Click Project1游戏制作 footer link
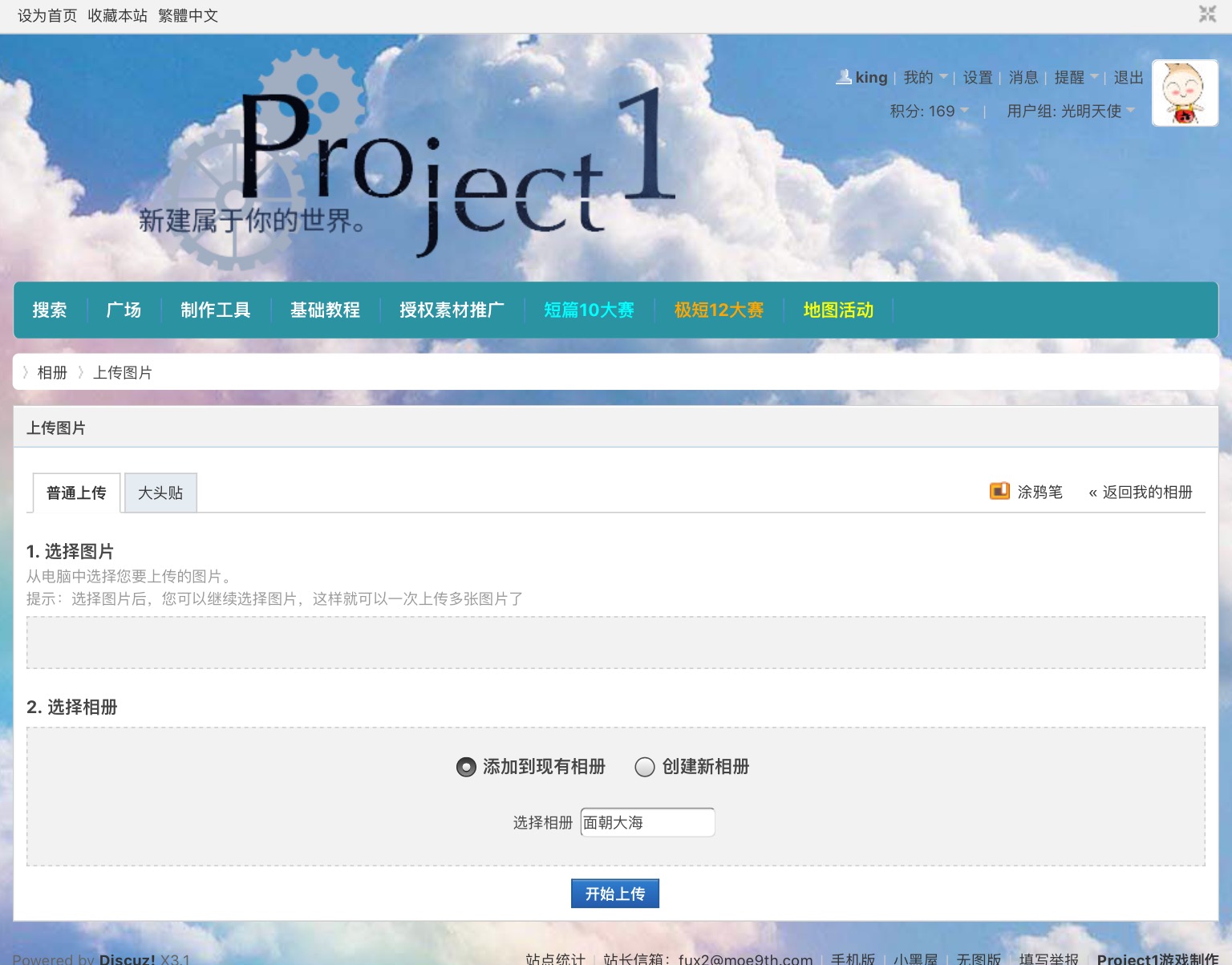 (x=1158, y=959)
